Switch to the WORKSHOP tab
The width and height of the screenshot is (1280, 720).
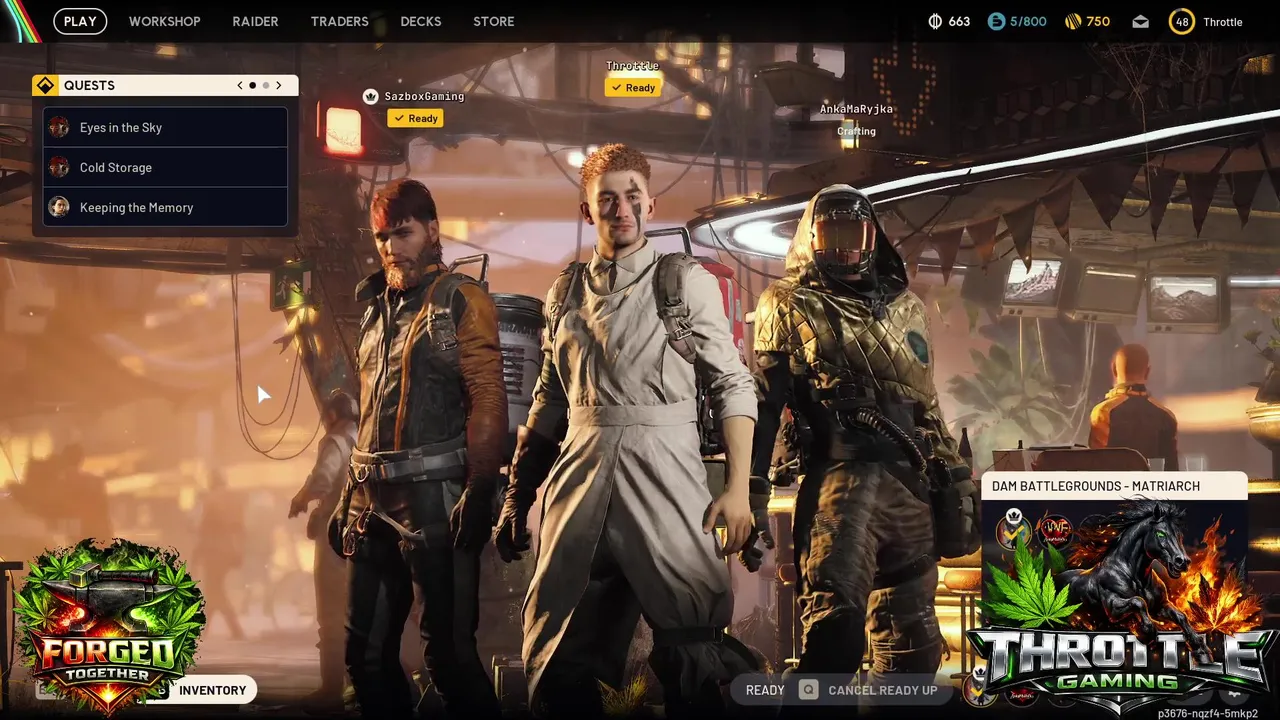pyautogui.click(x=164, y=21)
